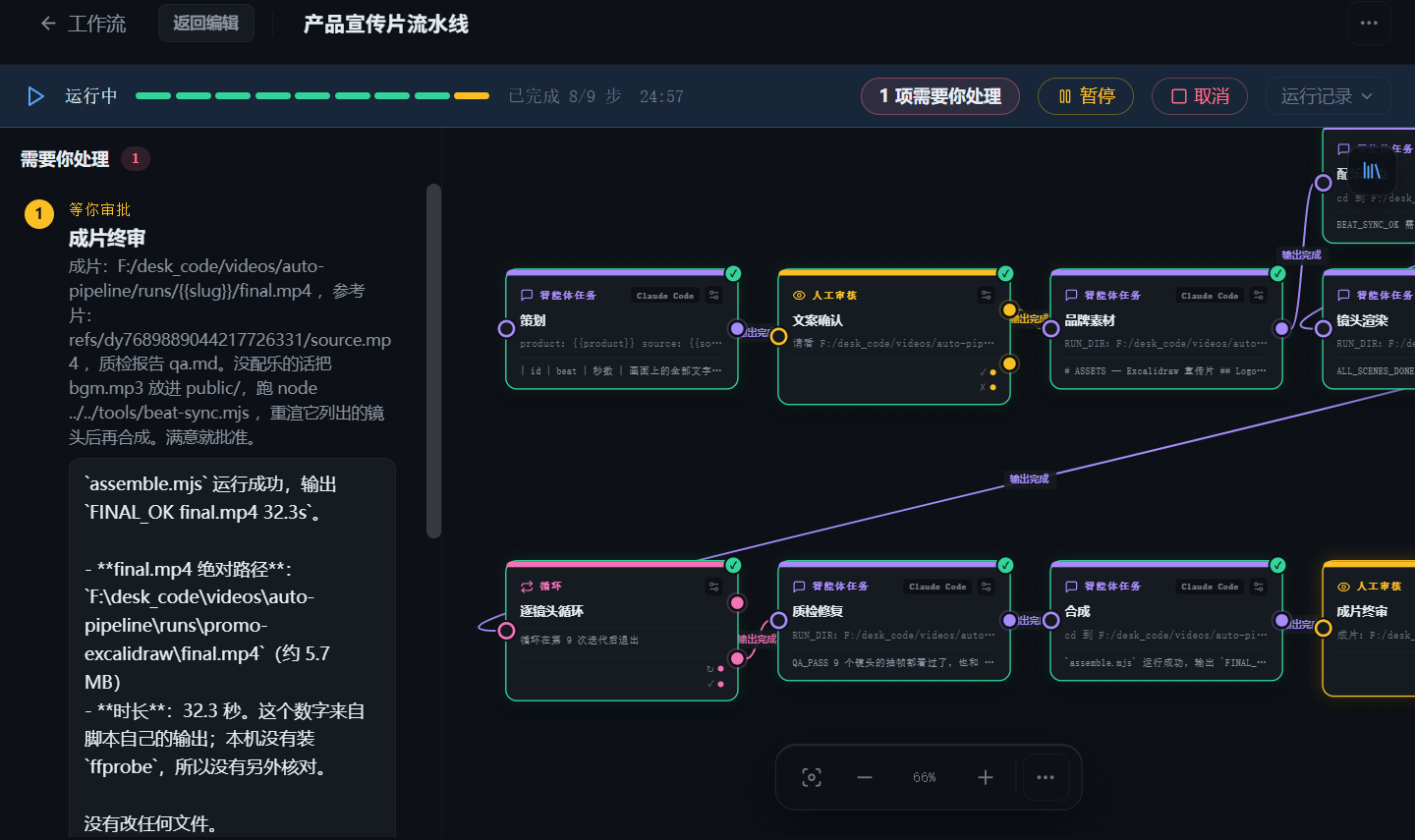Cancel the run with 取消
Viewport: 1415px width, 840px height.
[1200, 96]
